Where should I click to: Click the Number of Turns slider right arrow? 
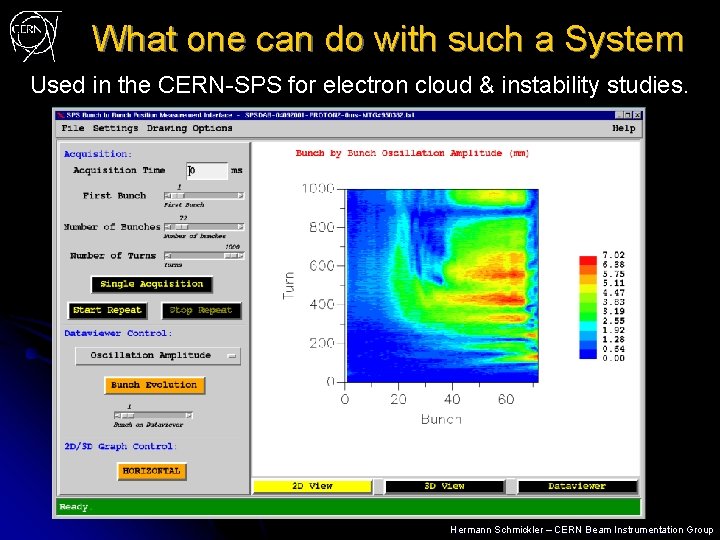[241, 256]
